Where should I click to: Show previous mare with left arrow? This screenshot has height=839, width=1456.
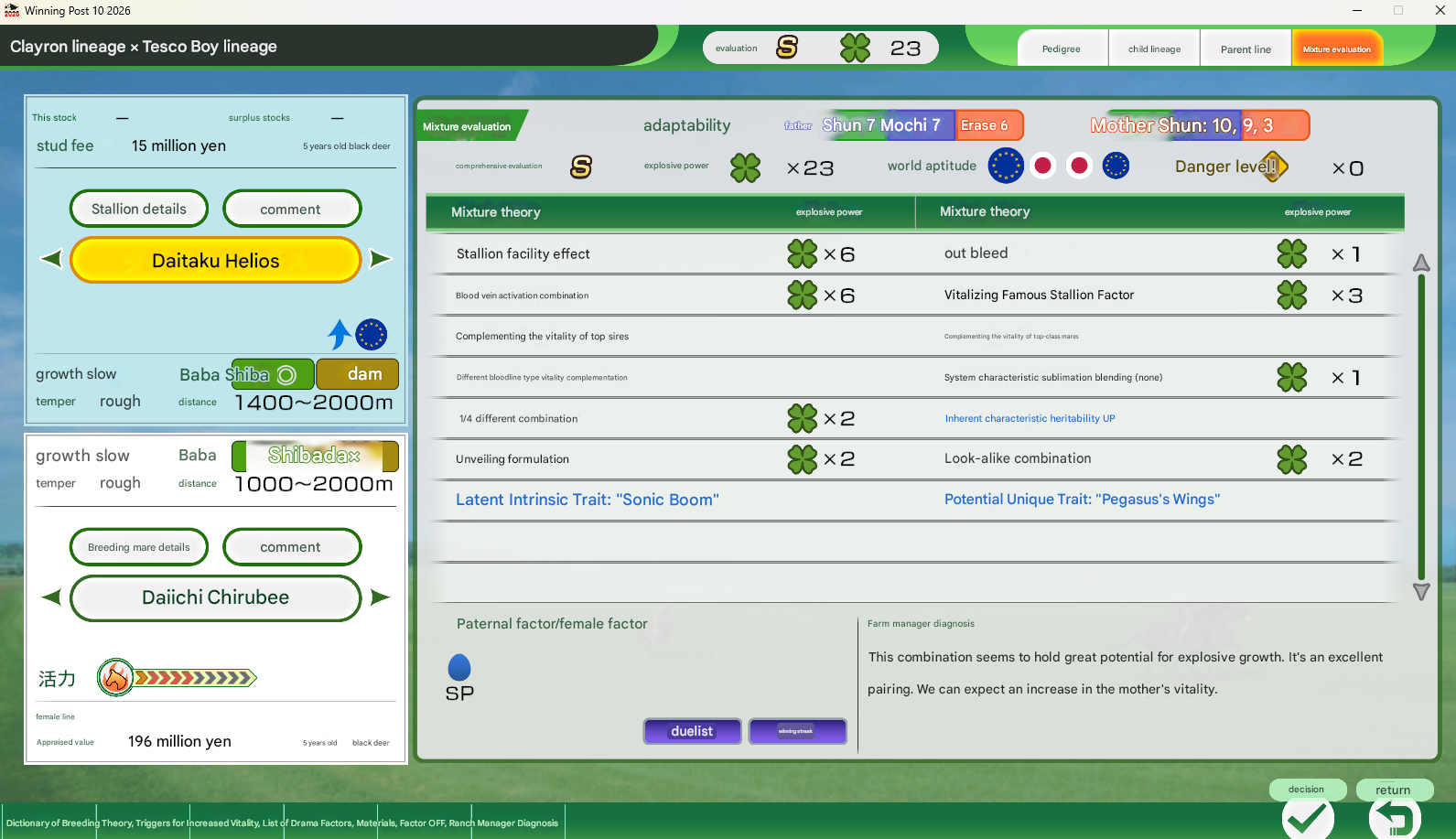coord(51,597)
